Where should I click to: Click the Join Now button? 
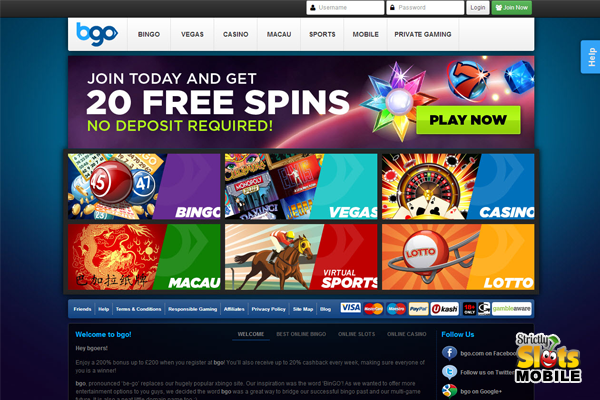[x=512, y=8]
